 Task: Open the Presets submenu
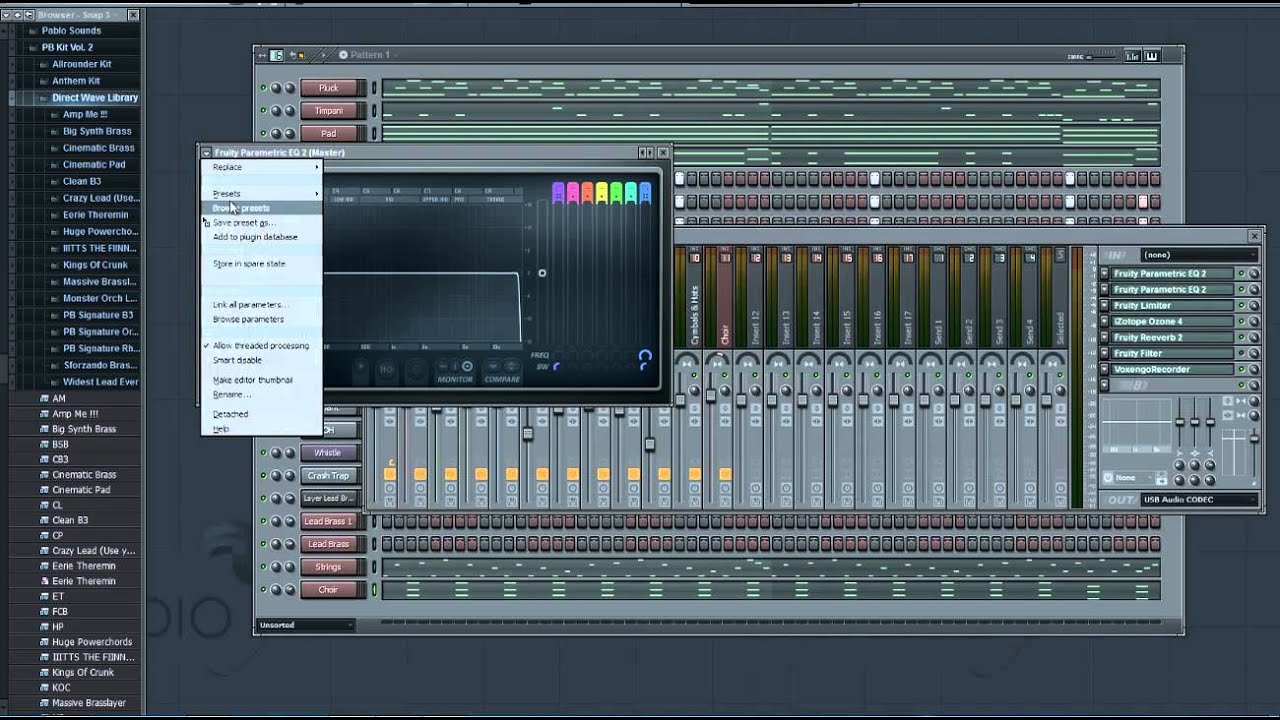pyautogui.click(x=261, y=193)
